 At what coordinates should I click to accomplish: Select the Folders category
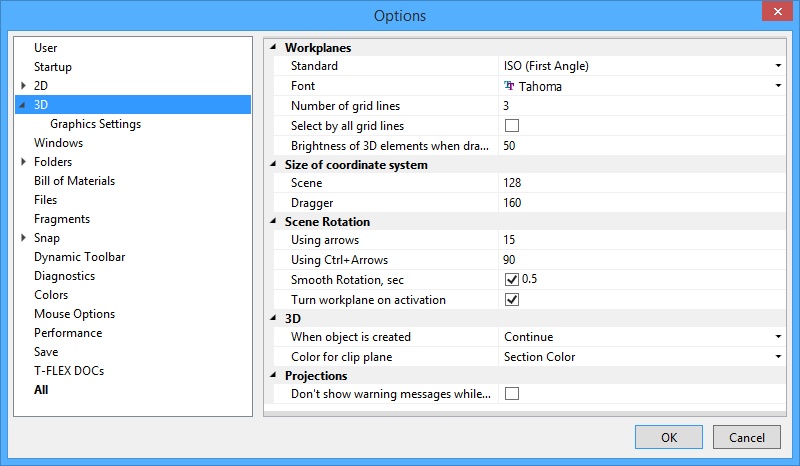pos(53,162)
